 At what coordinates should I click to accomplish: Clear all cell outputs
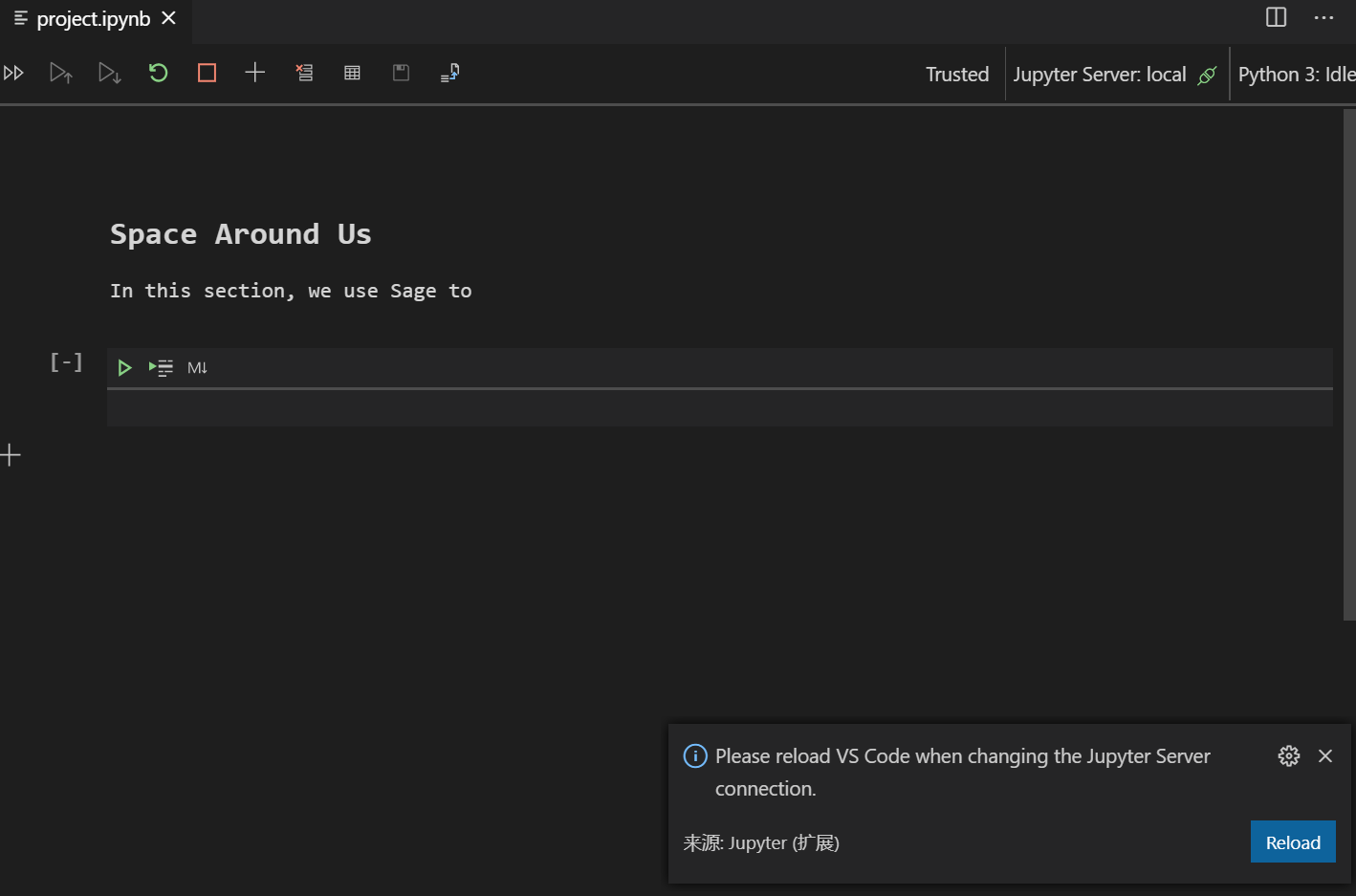pos(304,72)
